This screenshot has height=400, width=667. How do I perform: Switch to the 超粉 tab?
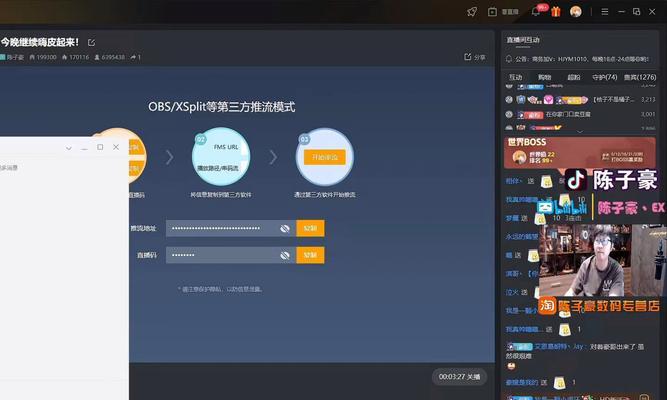[x=573, y=77]
